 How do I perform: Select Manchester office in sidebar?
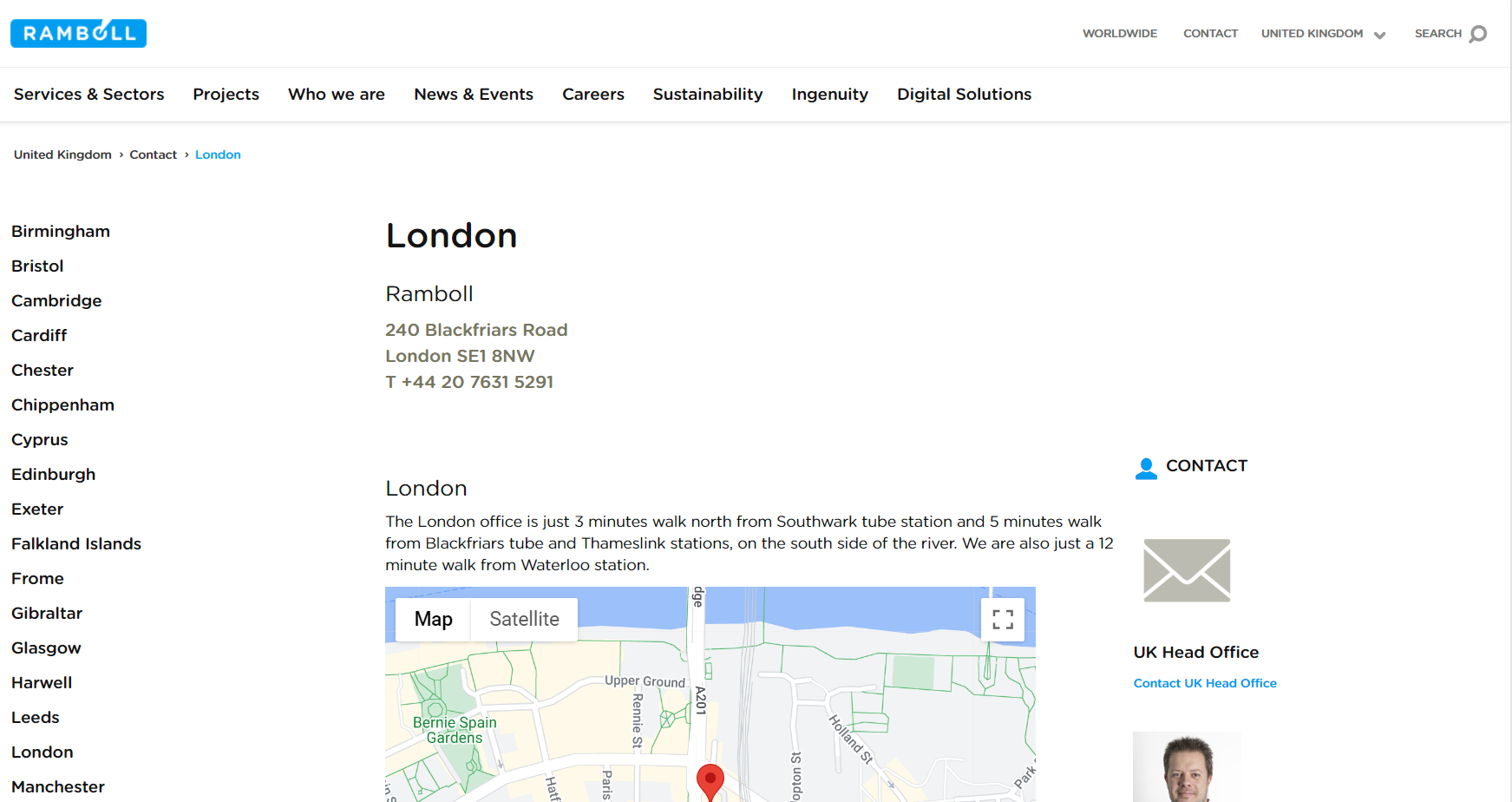click(x=58, y=787)
